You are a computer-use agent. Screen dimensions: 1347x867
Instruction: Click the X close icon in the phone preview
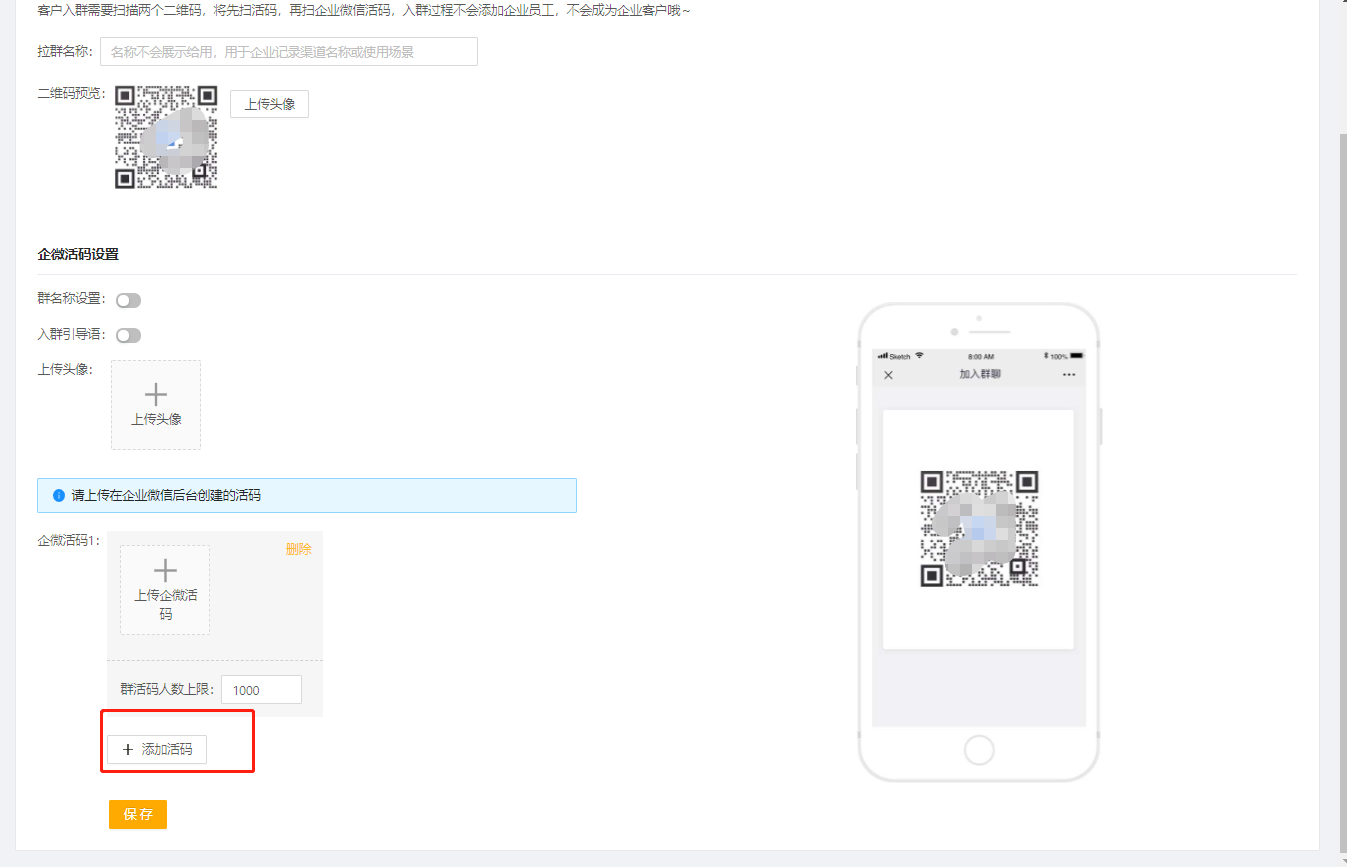pos(888,375)
